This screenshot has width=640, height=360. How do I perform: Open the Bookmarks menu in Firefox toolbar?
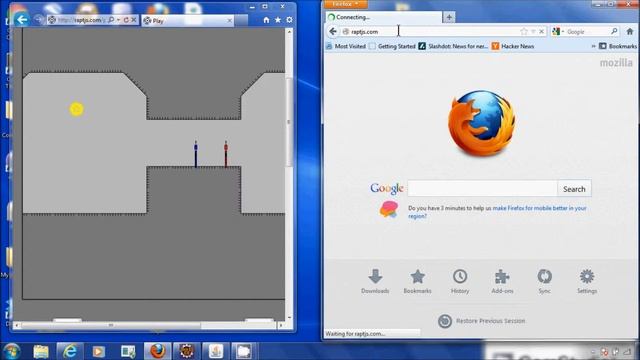tap(618, 47)
